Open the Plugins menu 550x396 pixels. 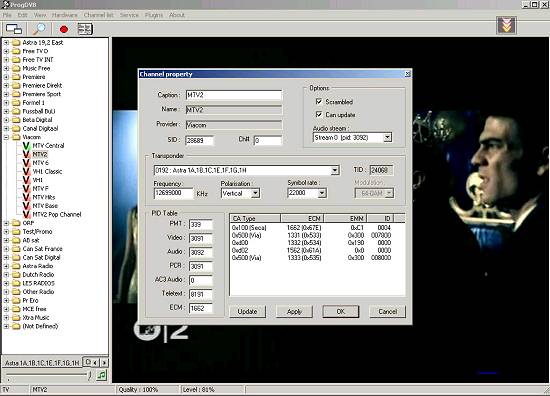coord(154,15)
